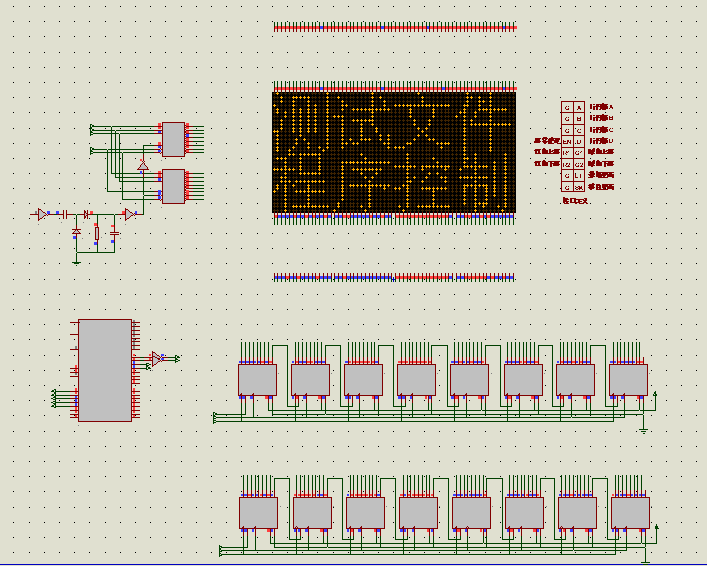Click the ground symbol right of the upper register row

[644, 430]
